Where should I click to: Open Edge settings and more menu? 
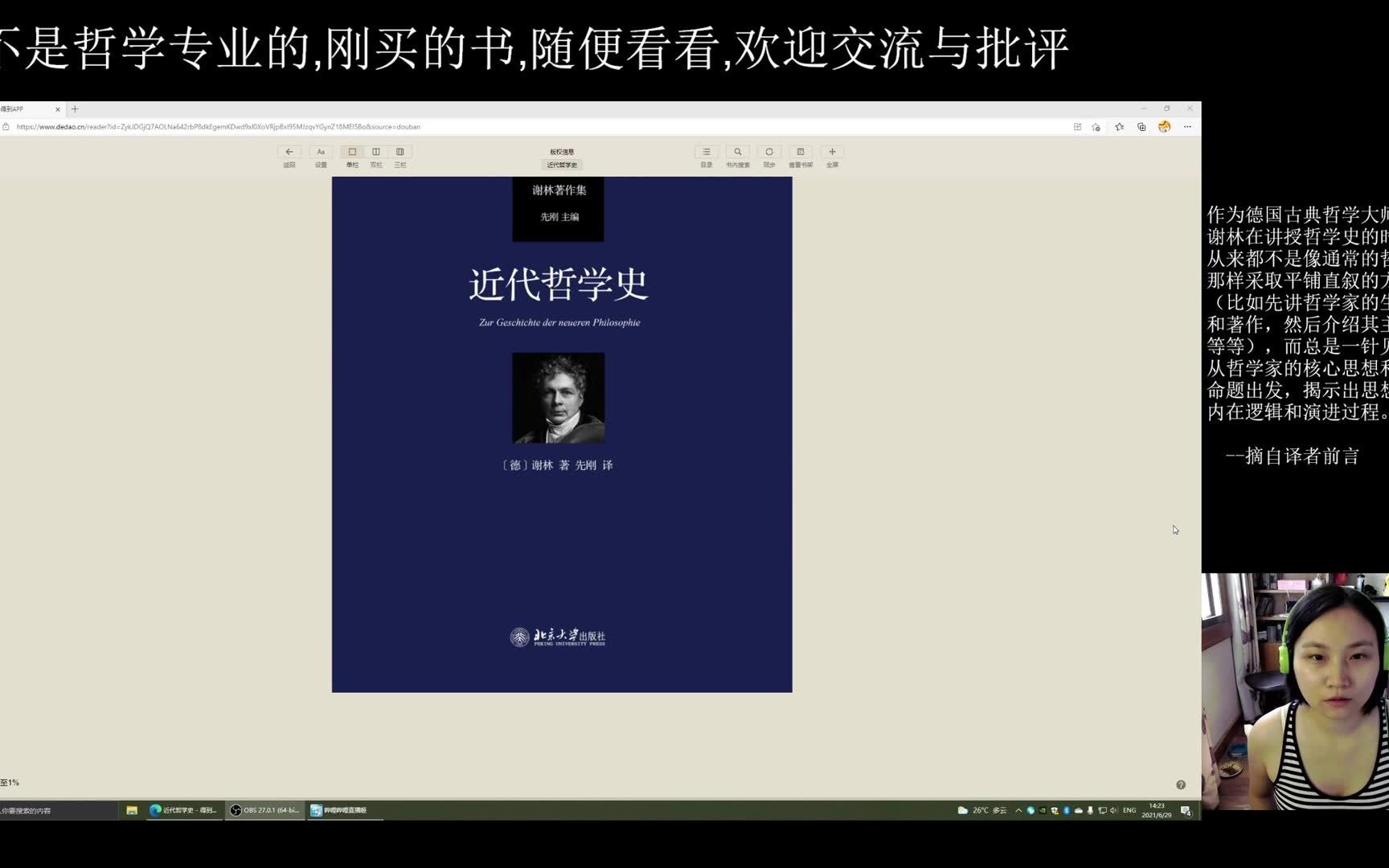point(1187,127)
